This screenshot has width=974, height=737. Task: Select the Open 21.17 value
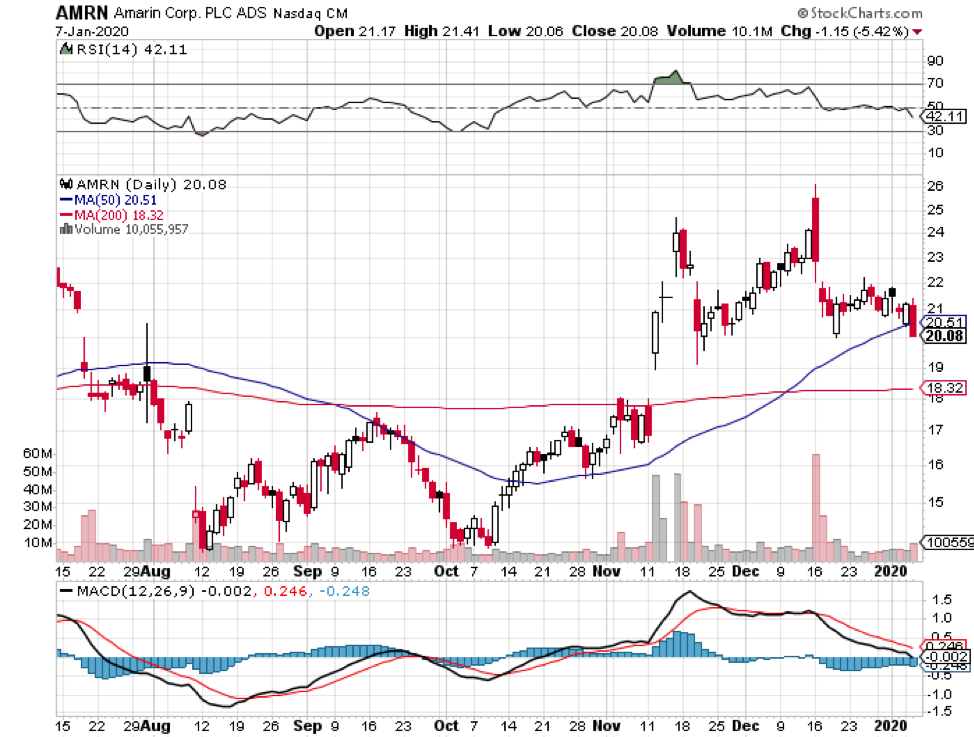pos(355,31)
